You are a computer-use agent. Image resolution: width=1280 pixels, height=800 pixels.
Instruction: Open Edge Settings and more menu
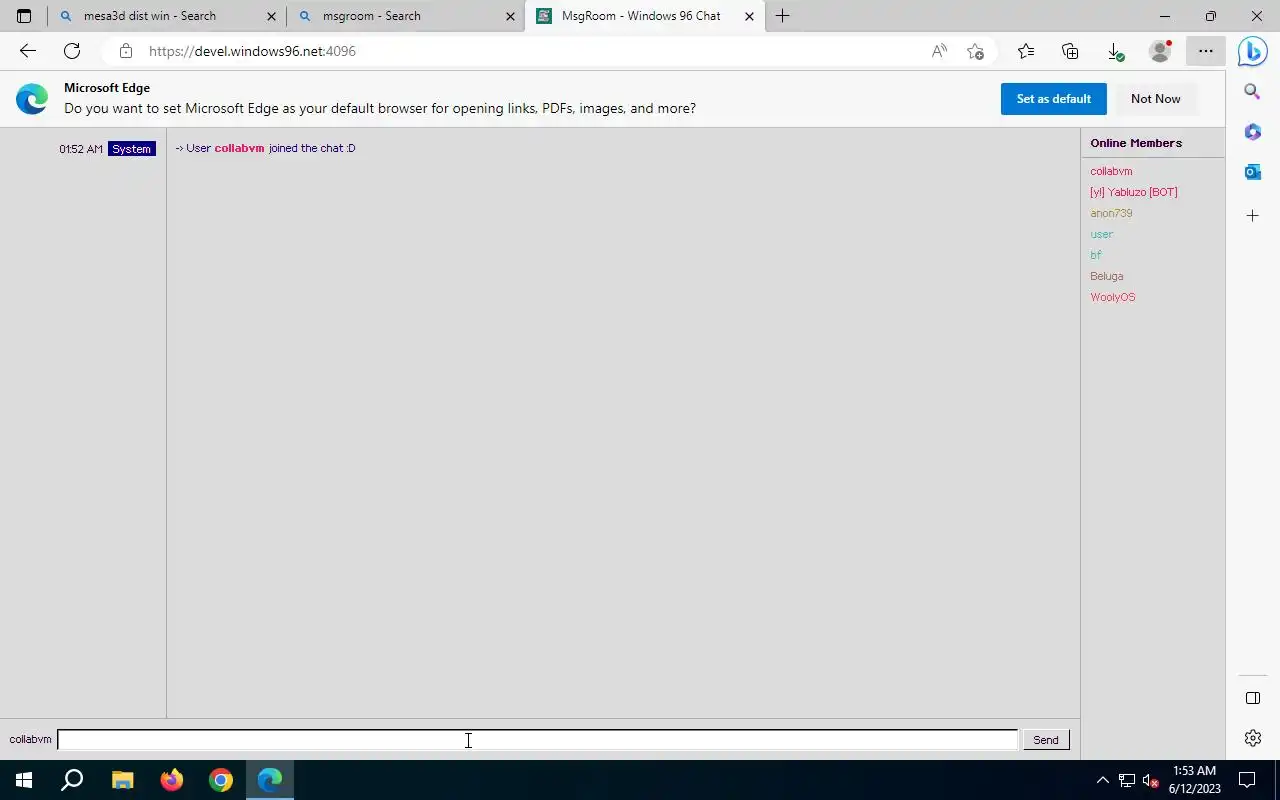[x=1206, y=51]
